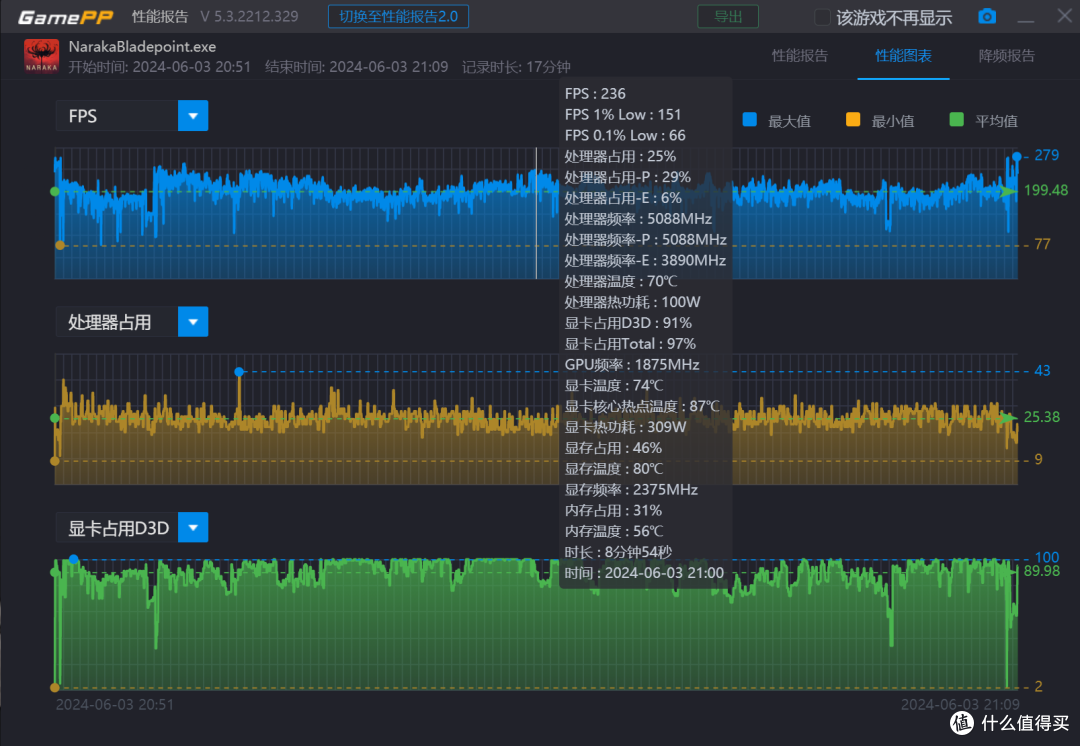
Task: Toggle the 最大值 blue legend swatch
Action: point(749,120)
